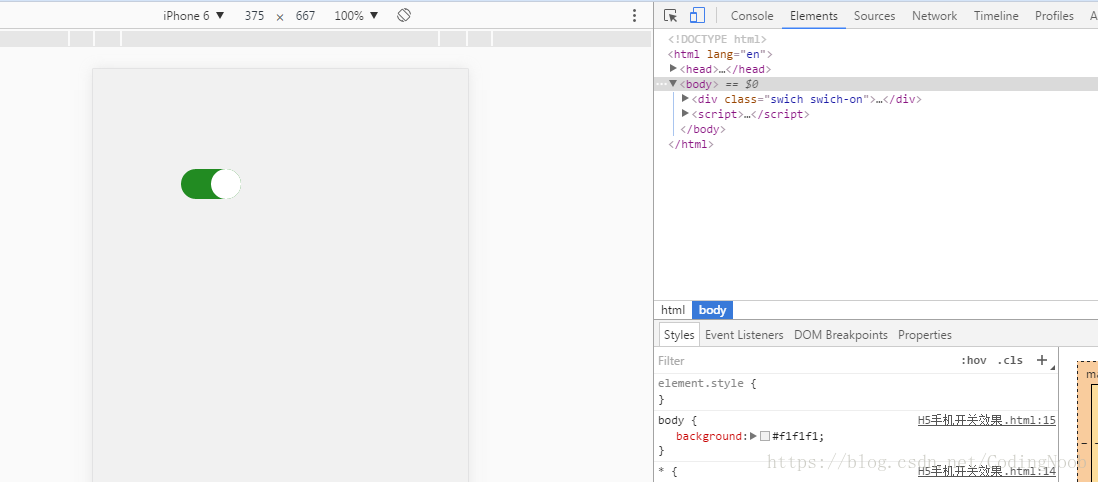1098x482 pixels.
Task: Edit the device height value 667
Action: point(305,15)
